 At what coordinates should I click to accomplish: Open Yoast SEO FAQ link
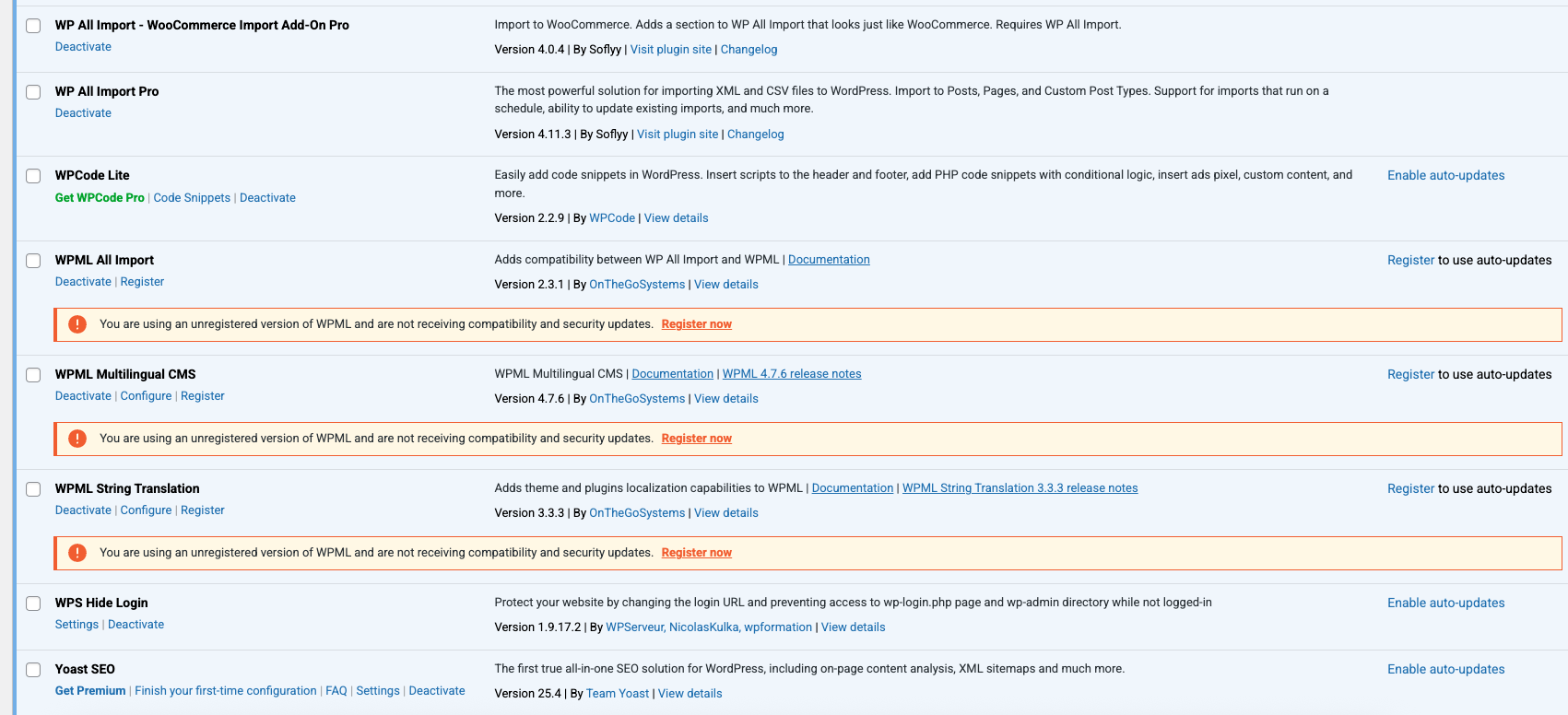336,691
